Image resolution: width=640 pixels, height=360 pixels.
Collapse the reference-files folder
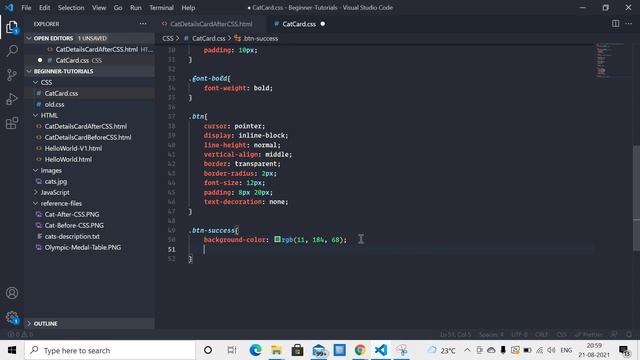click(x=89, y=203)
